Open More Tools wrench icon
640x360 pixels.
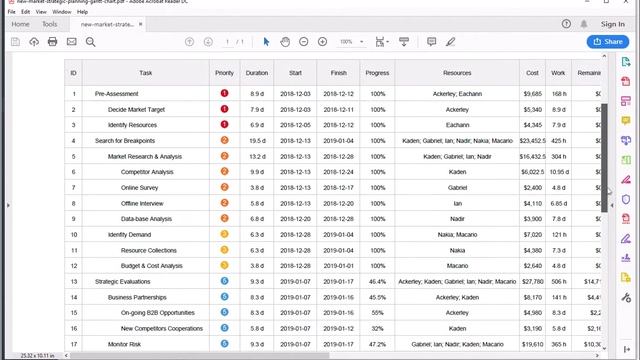pyautogui.click(x=626, y=297)
